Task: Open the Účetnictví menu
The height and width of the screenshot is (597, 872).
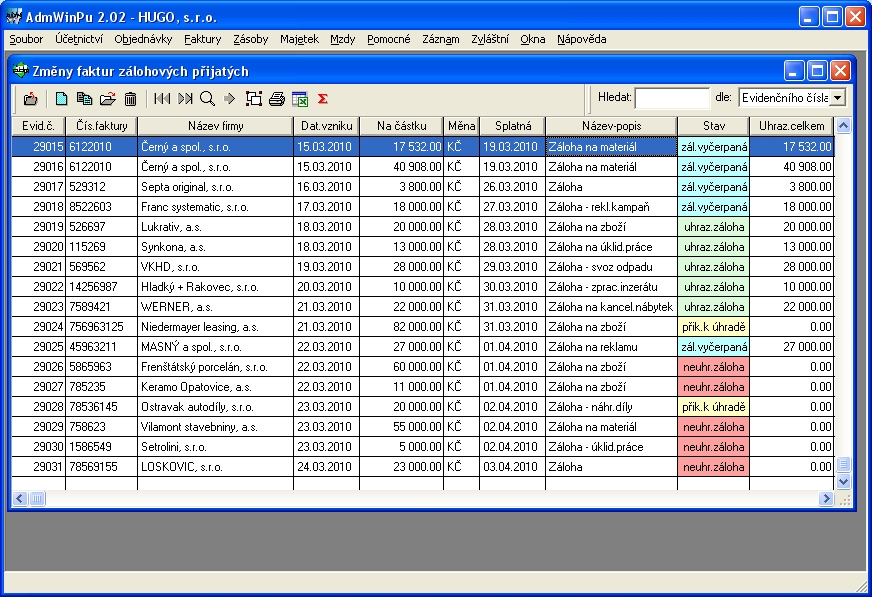Action: point(76,39)
